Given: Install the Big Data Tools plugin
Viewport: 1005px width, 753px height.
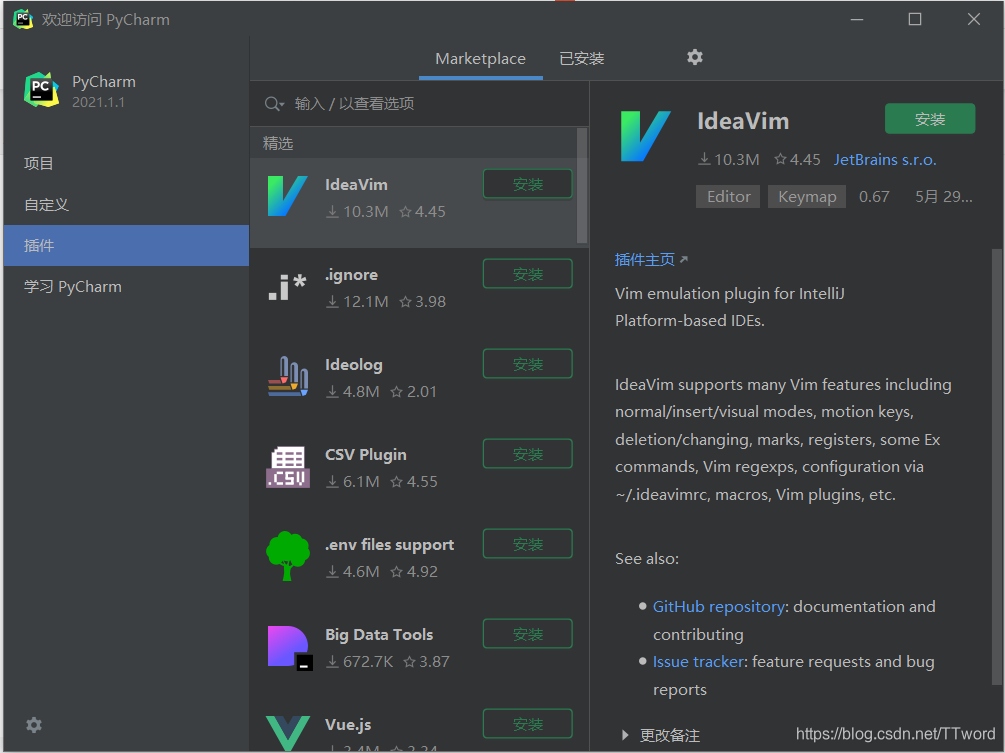Looking at the screenshot, I should point(527,634).
